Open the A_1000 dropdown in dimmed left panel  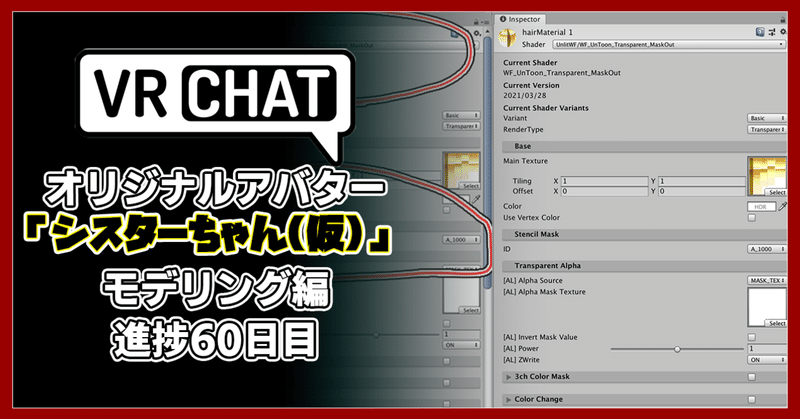[x=461, y=239]
